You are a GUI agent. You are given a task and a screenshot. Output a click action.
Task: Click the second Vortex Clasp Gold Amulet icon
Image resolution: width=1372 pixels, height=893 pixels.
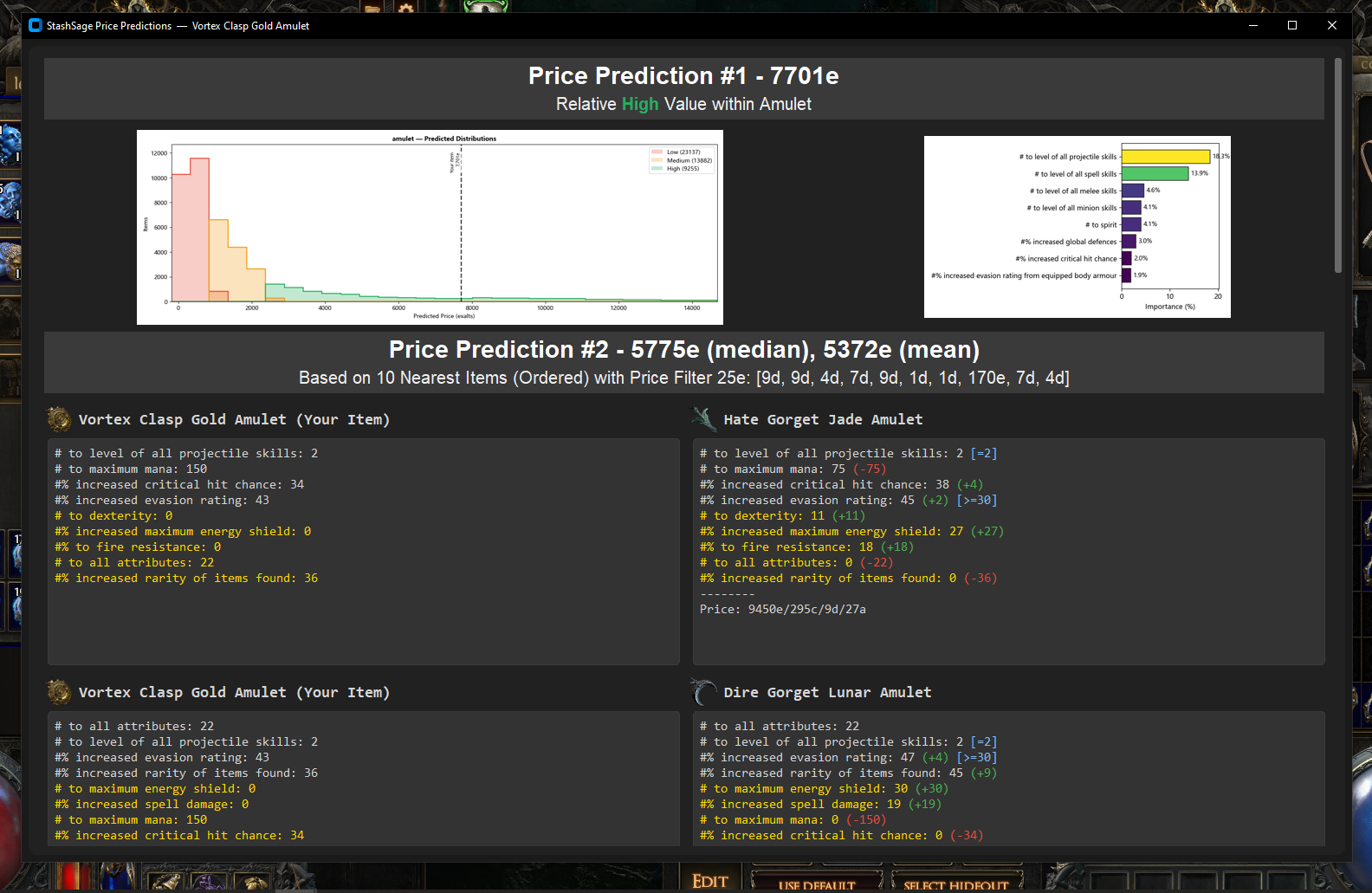coord(59,692)
